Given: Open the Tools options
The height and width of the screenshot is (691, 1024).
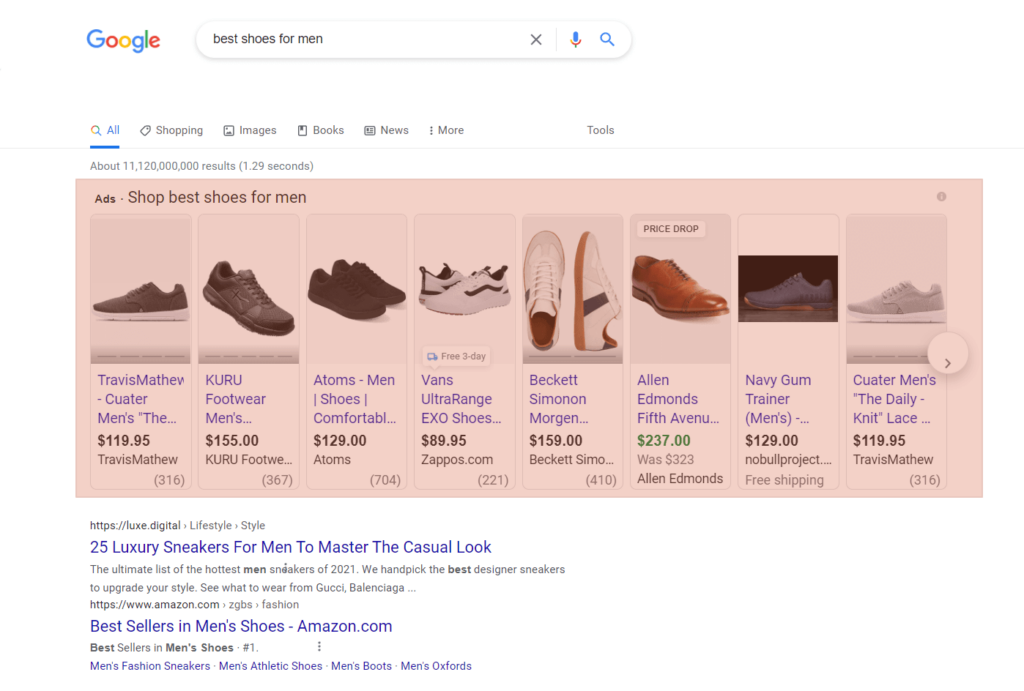Looking at the screenshot, I should point(600,130).
